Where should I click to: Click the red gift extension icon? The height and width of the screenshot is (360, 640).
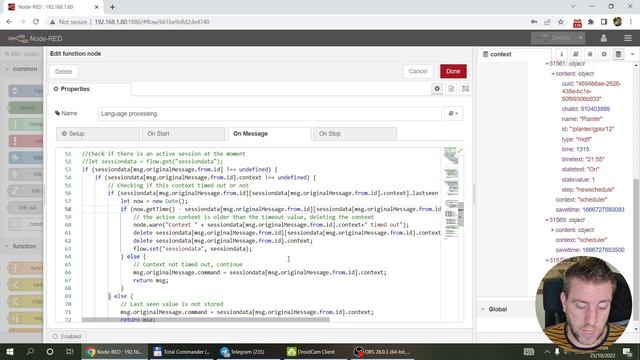coord(577,22)
